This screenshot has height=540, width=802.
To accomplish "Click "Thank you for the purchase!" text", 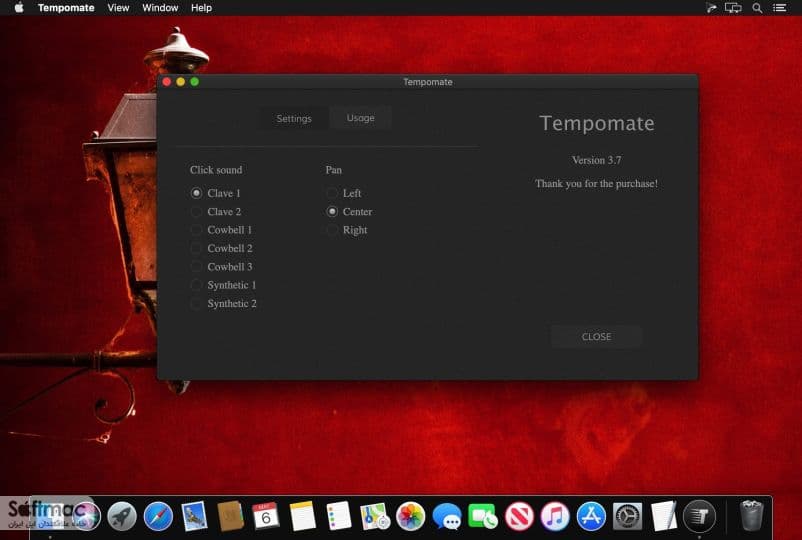I will [x=596, y=184].
